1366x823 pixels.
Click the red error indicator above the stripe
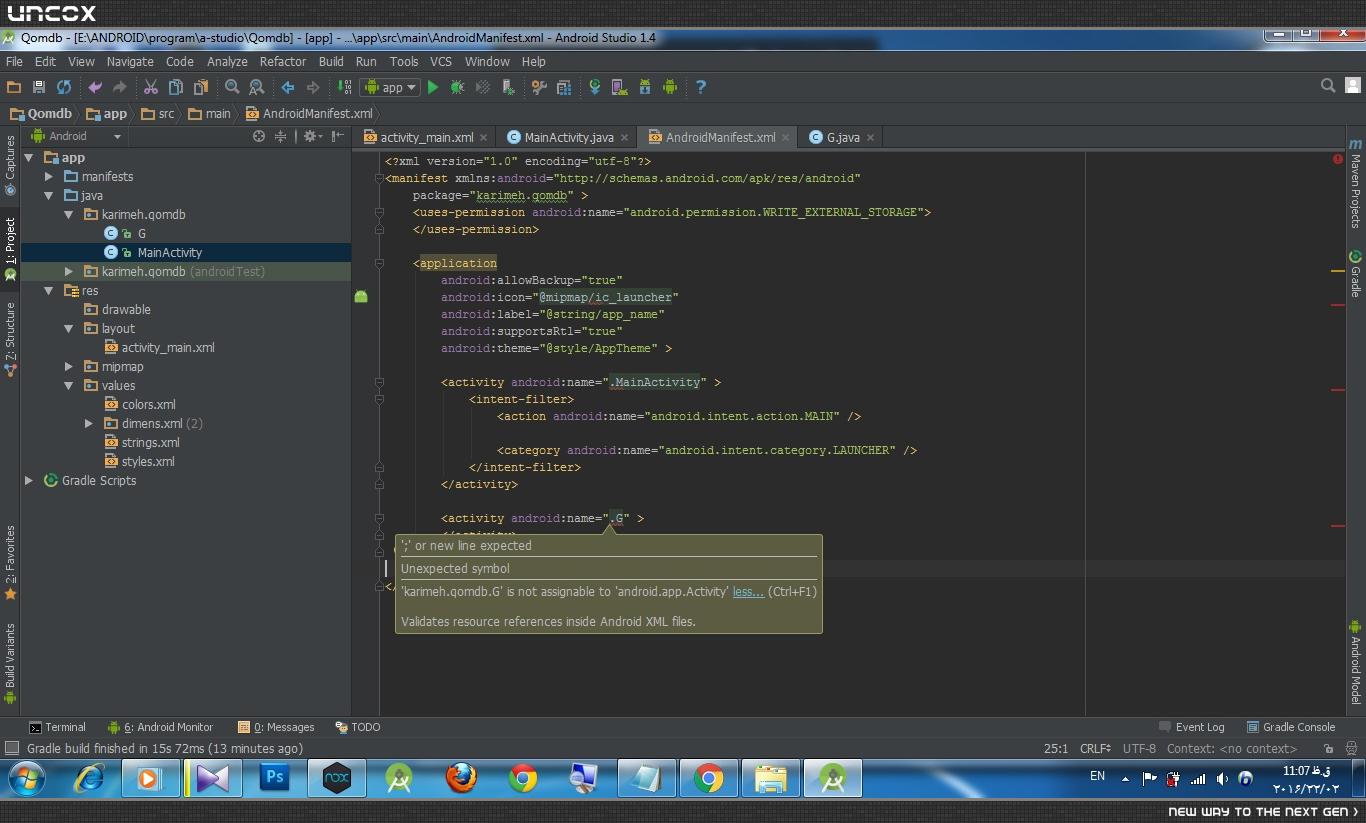1338,159
